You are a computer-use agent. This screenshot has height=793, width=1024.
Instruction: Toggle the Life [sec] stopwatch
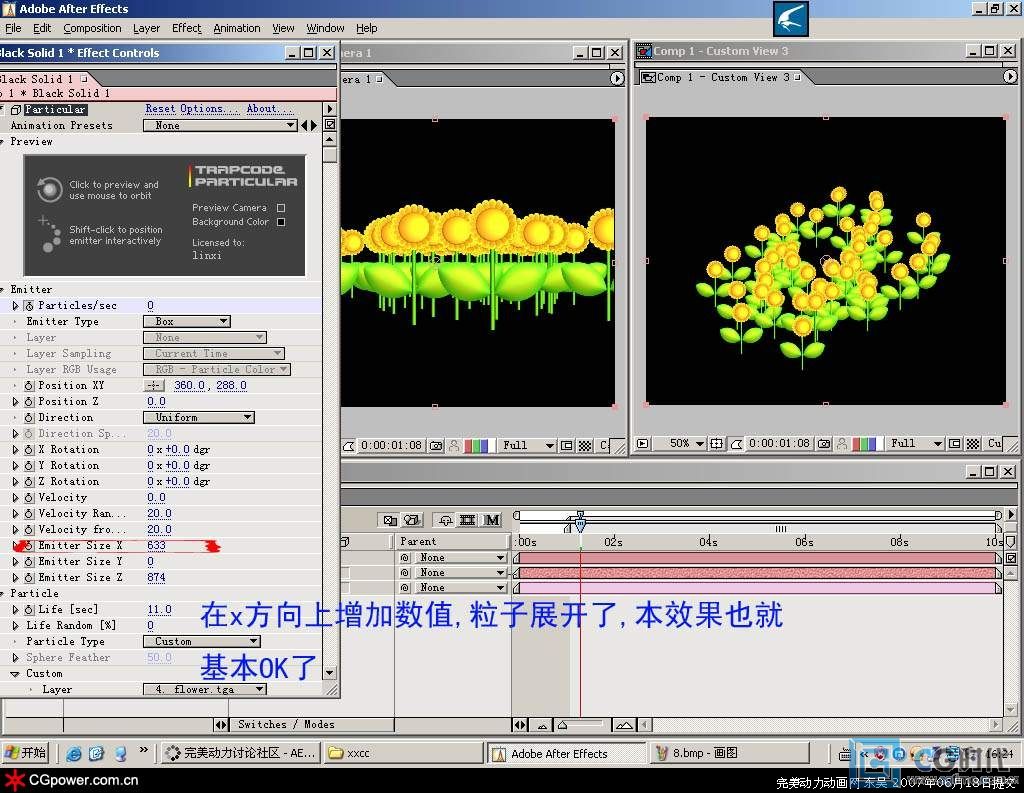(29, 610)
